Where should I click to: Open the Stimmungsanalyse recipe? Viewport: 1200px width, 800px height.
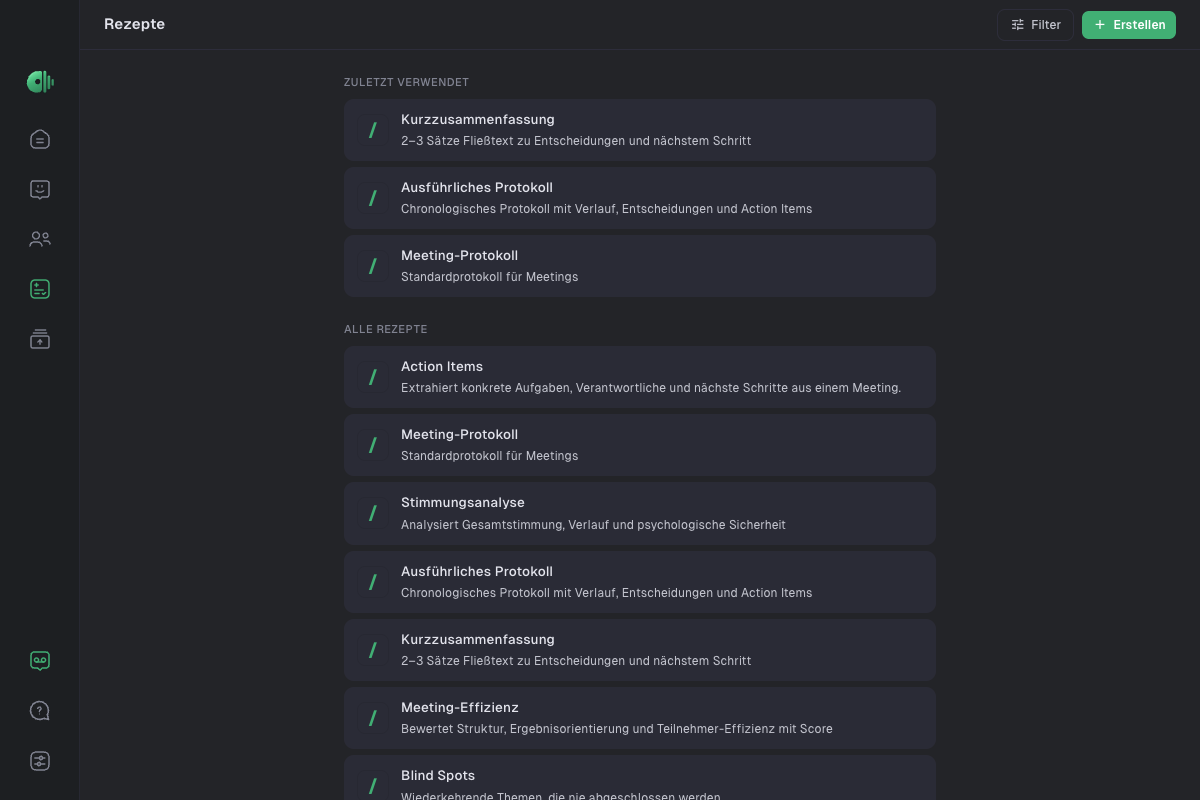640,513
